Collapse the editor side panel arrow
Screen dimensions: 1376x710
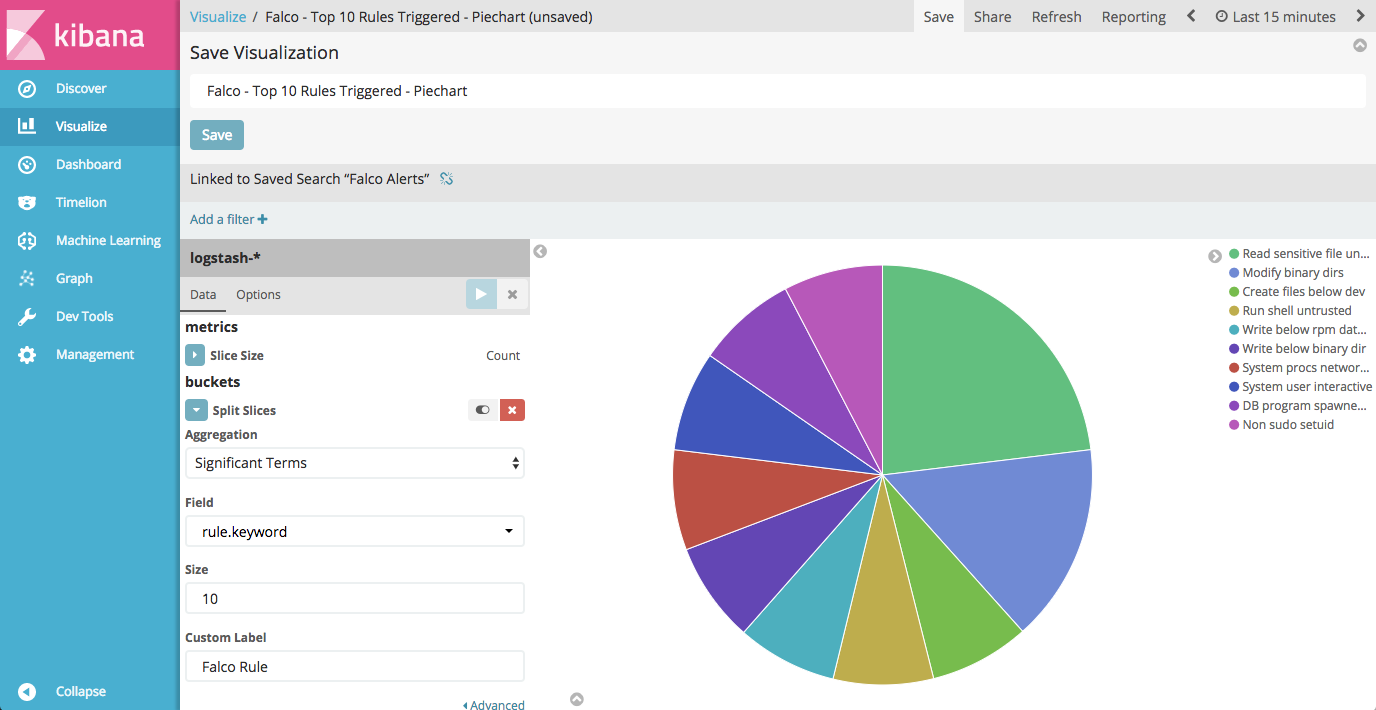tap(540, 251)
